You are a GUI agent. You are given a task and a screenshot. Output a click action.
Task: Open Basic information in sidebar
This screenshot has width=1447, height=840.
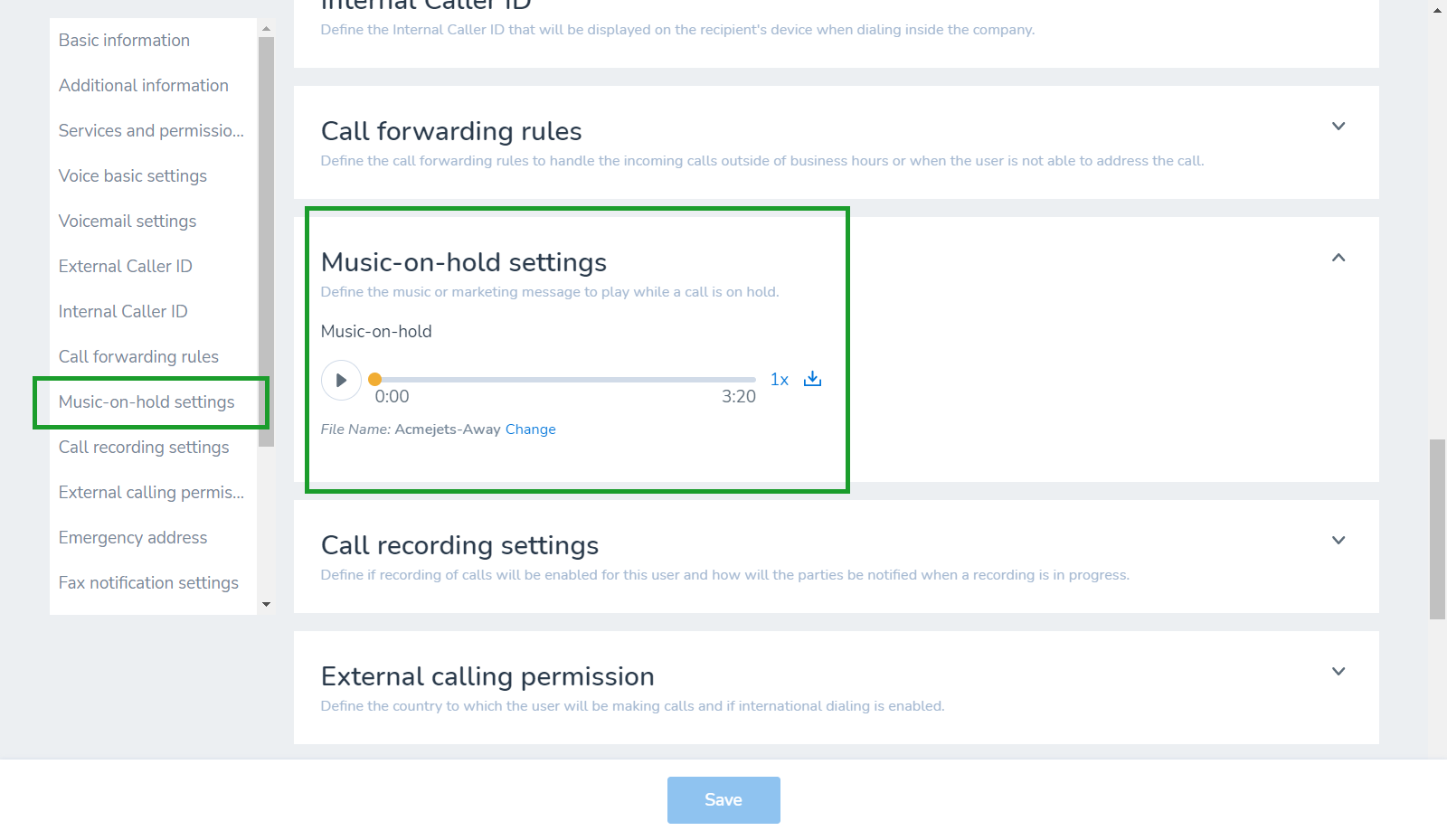tap(125, 41)
